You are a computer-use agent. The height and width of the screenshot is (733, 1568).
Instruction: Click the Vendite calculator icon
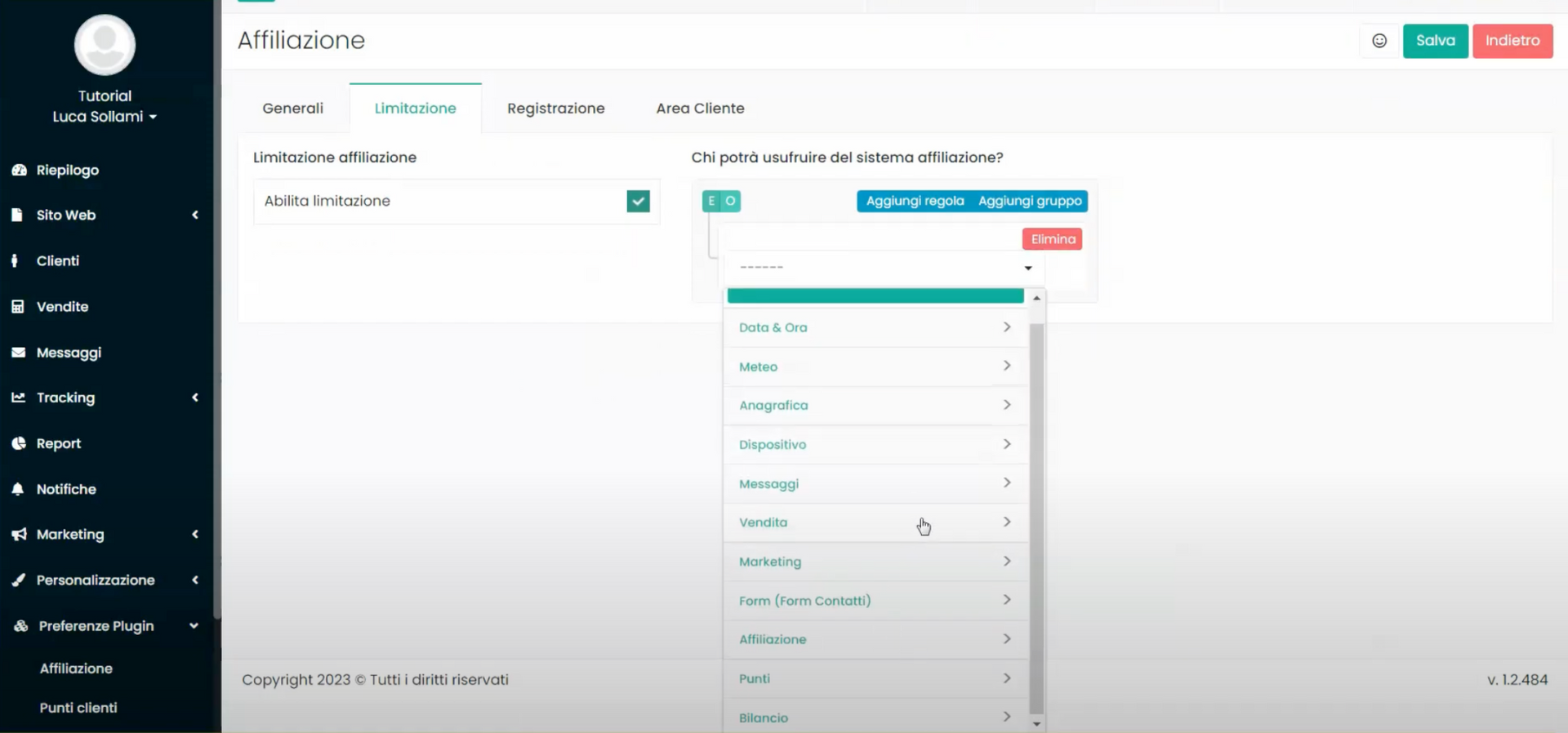pyautogui.click(x=17, y=306)
